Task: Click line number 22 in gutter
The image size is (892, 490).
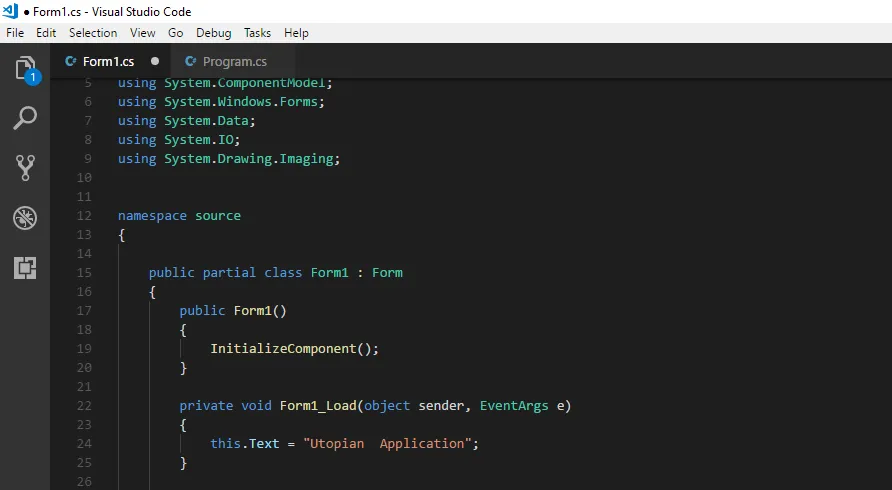Action: click(84, 406)
